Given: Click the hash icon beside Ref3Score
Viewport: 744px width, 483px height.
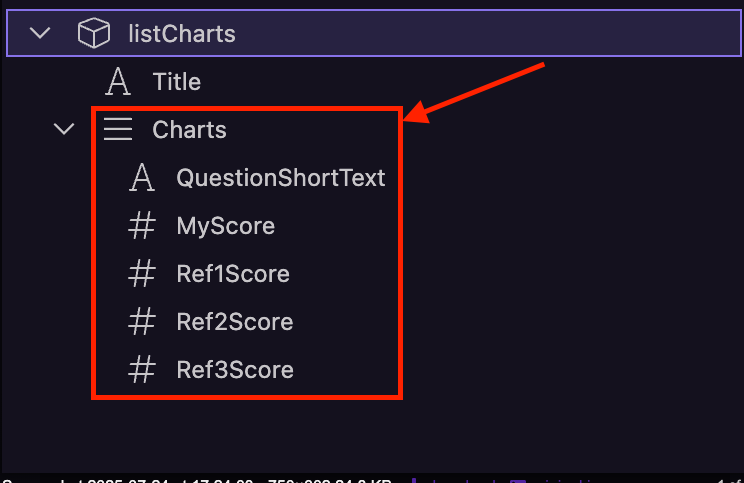Looking at the screenshot, I should click(x=142, y=369).
